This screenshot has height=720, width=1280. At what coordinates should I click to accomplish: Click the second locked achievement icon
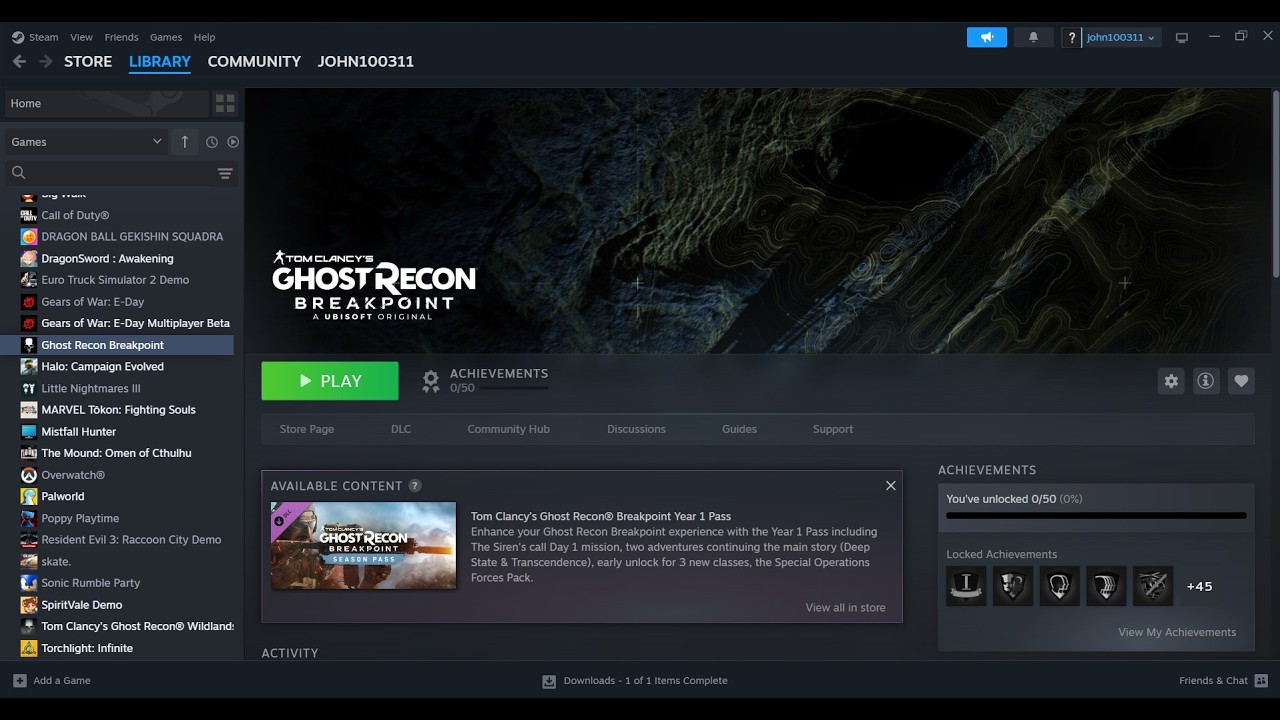pyautogui.click(x=1013, y=586)
